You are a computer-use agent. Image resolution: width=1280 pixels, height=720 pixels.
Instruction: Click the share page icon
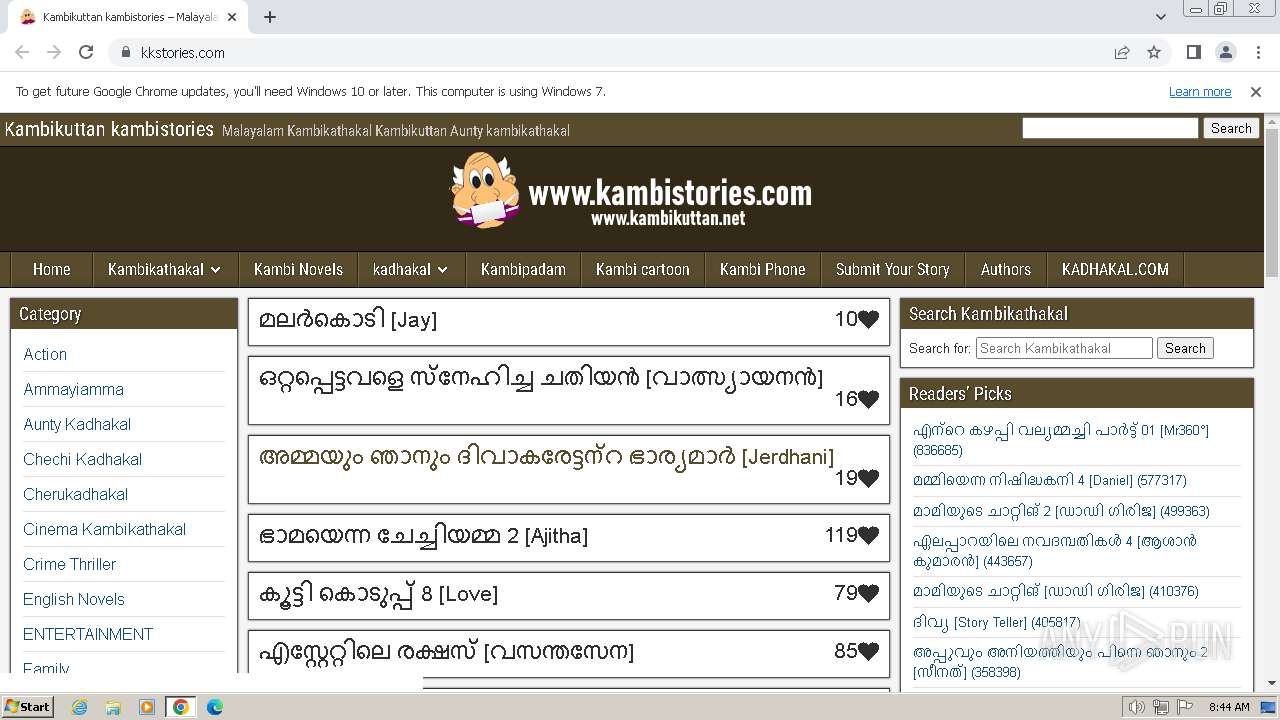coord(1122,52)
